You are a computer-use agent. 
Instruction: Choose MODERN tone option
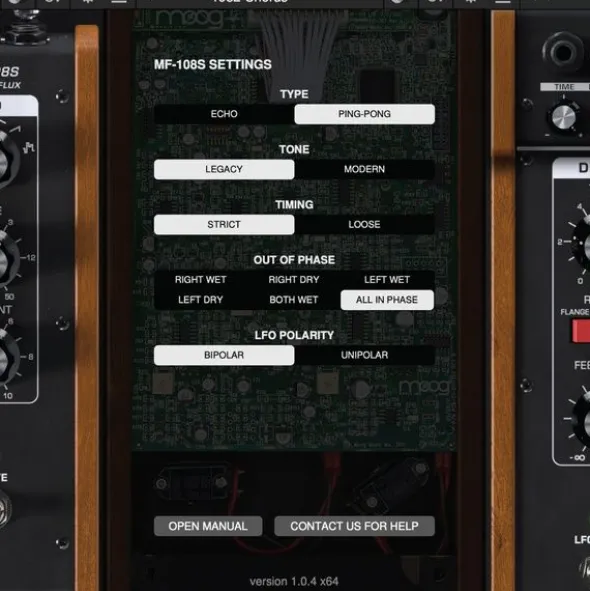point(364,169)
